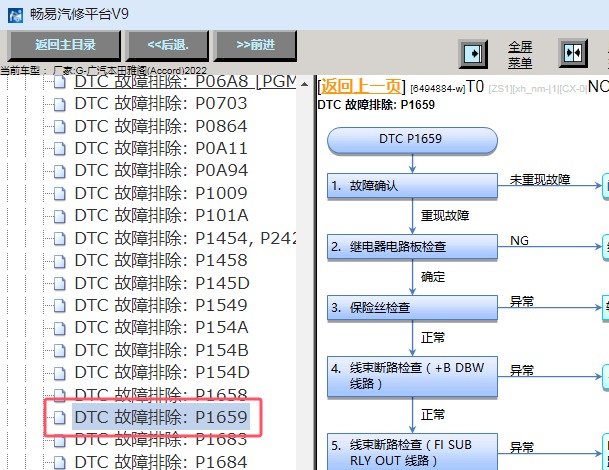The height and width of the screenshot is (470, 609).
Task: Click document icon beside P1009
Action: point(59,194)
